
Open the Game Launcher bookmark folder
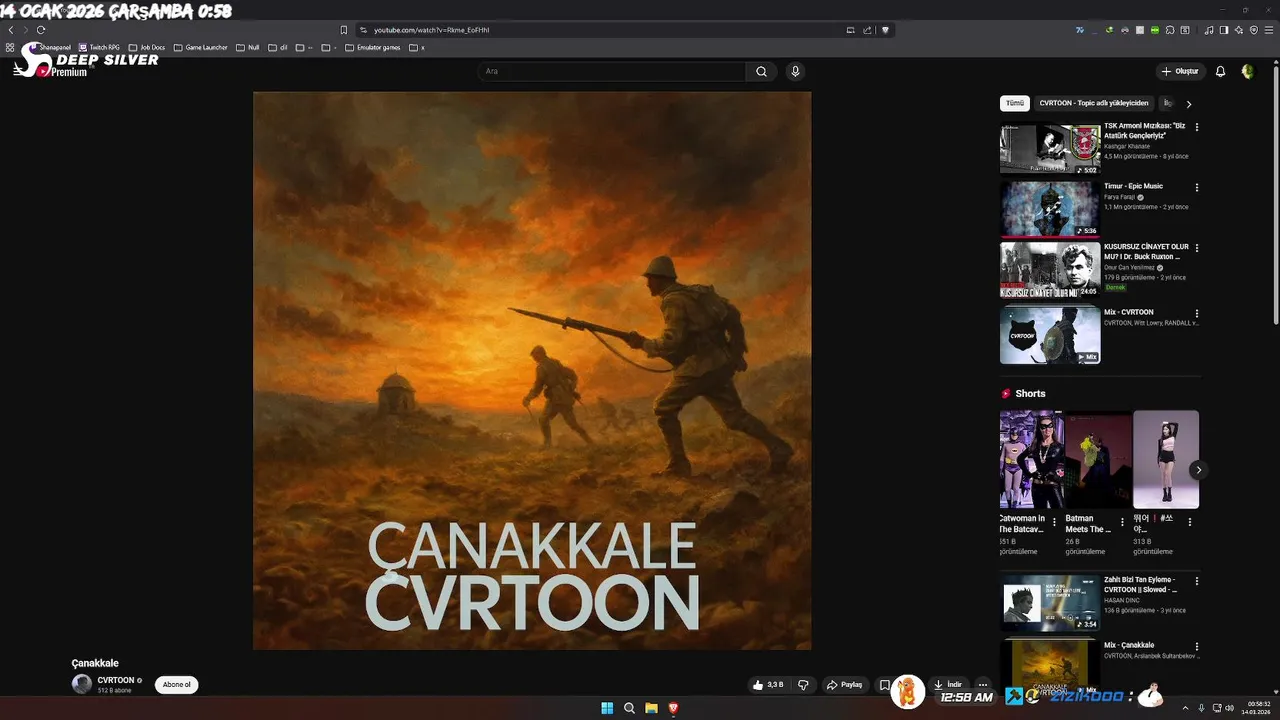[200, 47]
